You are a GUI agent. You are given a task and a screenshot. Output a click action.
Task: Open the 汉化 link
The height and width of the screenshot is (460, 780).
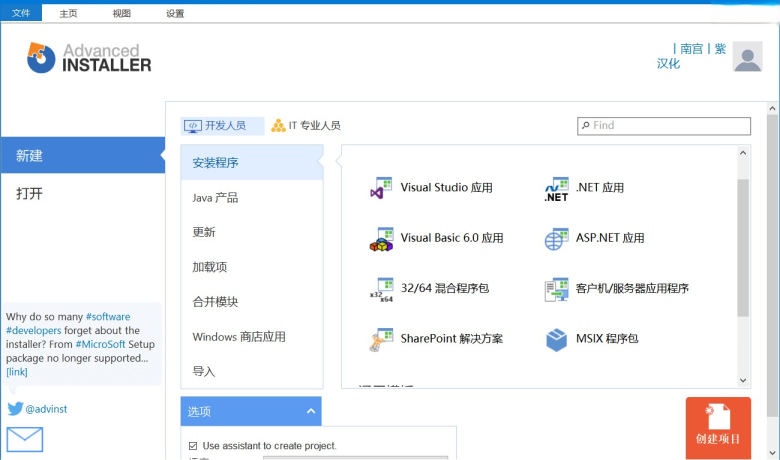pyautogui.click(x=668, y=64)
